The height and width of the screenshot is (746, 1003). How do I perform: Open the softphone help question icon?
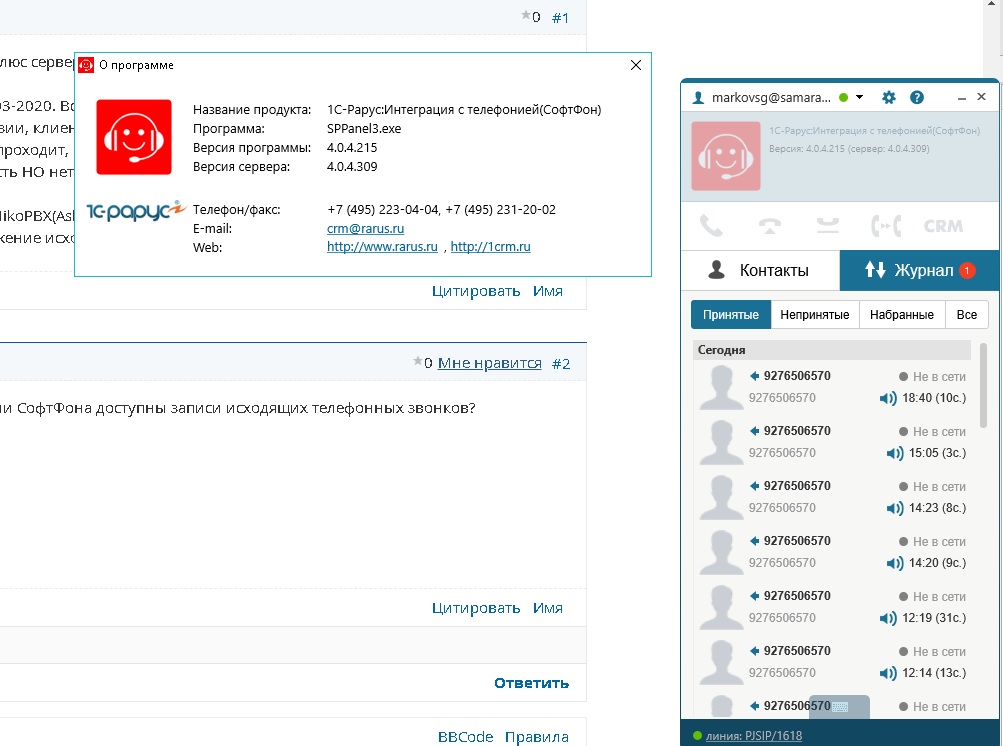pos(917,97)
